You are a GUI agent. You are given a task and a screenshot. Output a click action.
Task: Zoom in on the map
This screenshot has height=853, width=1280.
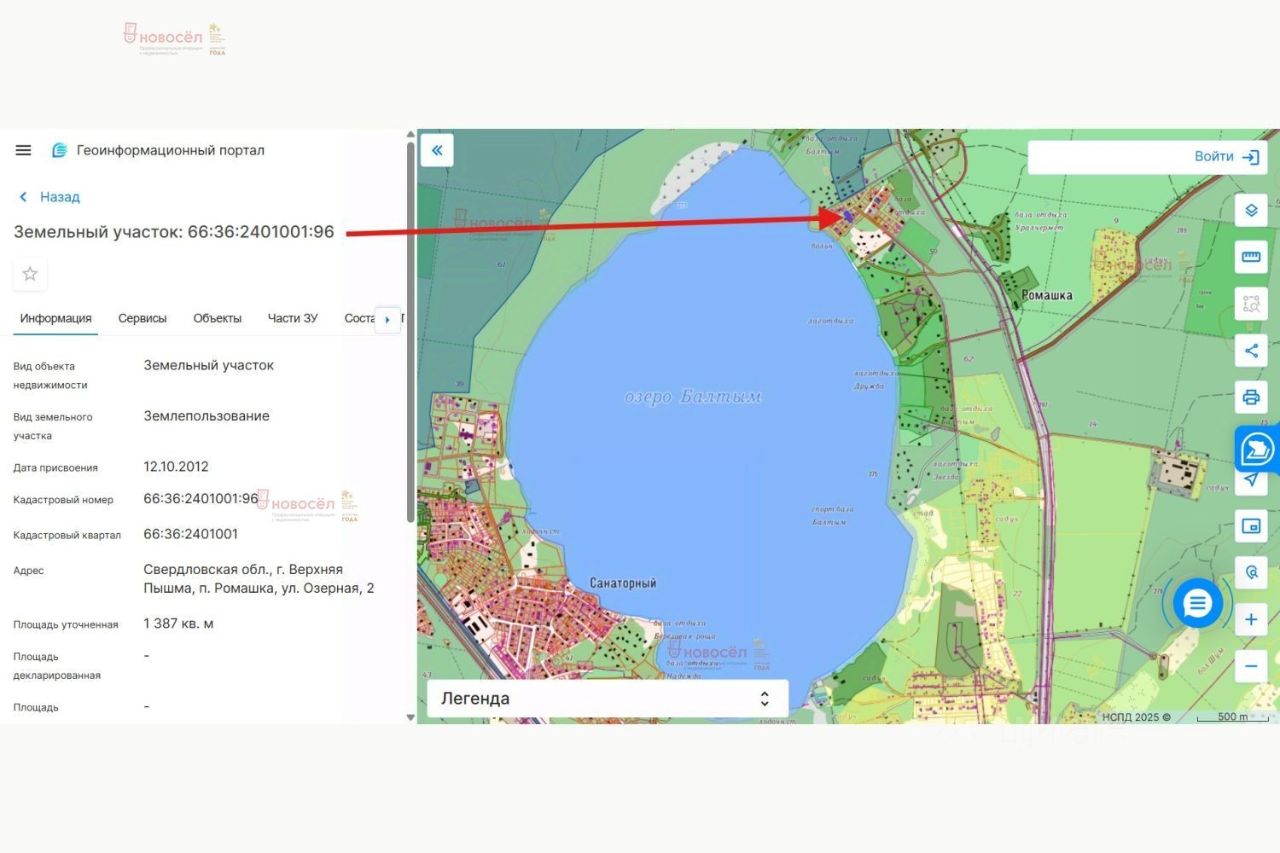coord(1250,620)
